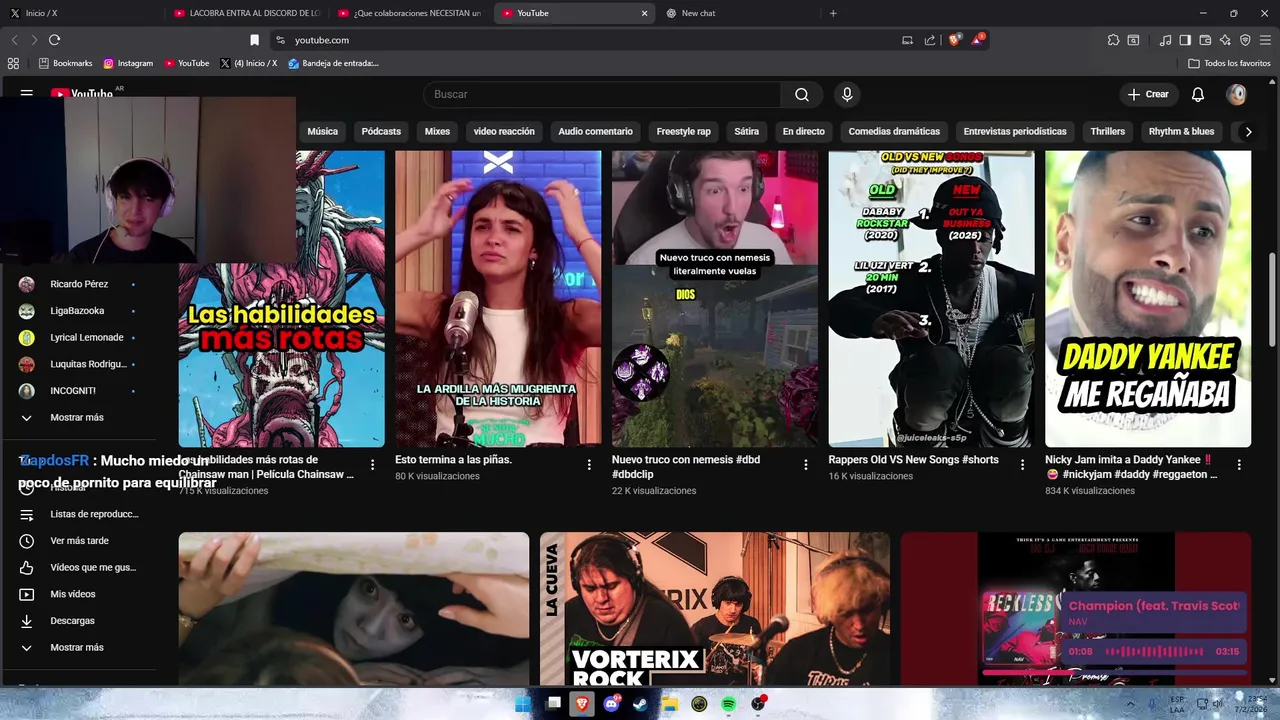Viewport: 1280px width, 720px height.
Task: Open Esto termina a las piñas thumbnail
Action: [x=498, y=299]
